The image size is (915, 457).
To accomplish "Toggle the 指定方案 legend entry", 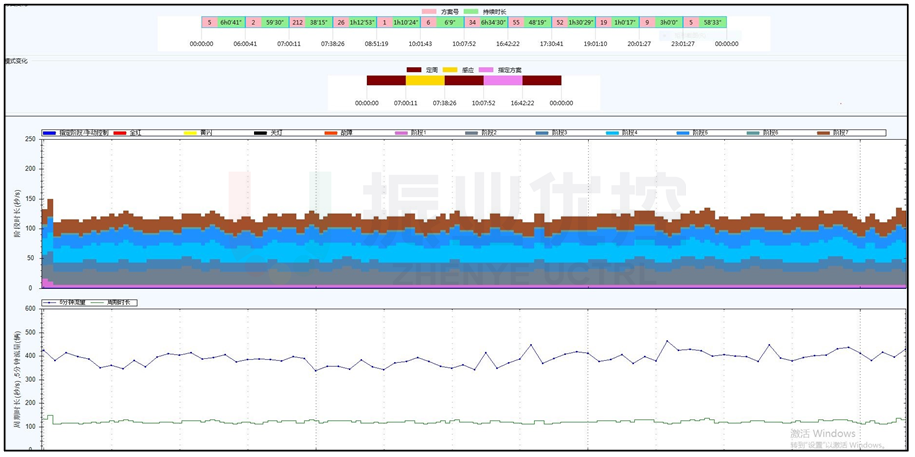I will 486,70.
